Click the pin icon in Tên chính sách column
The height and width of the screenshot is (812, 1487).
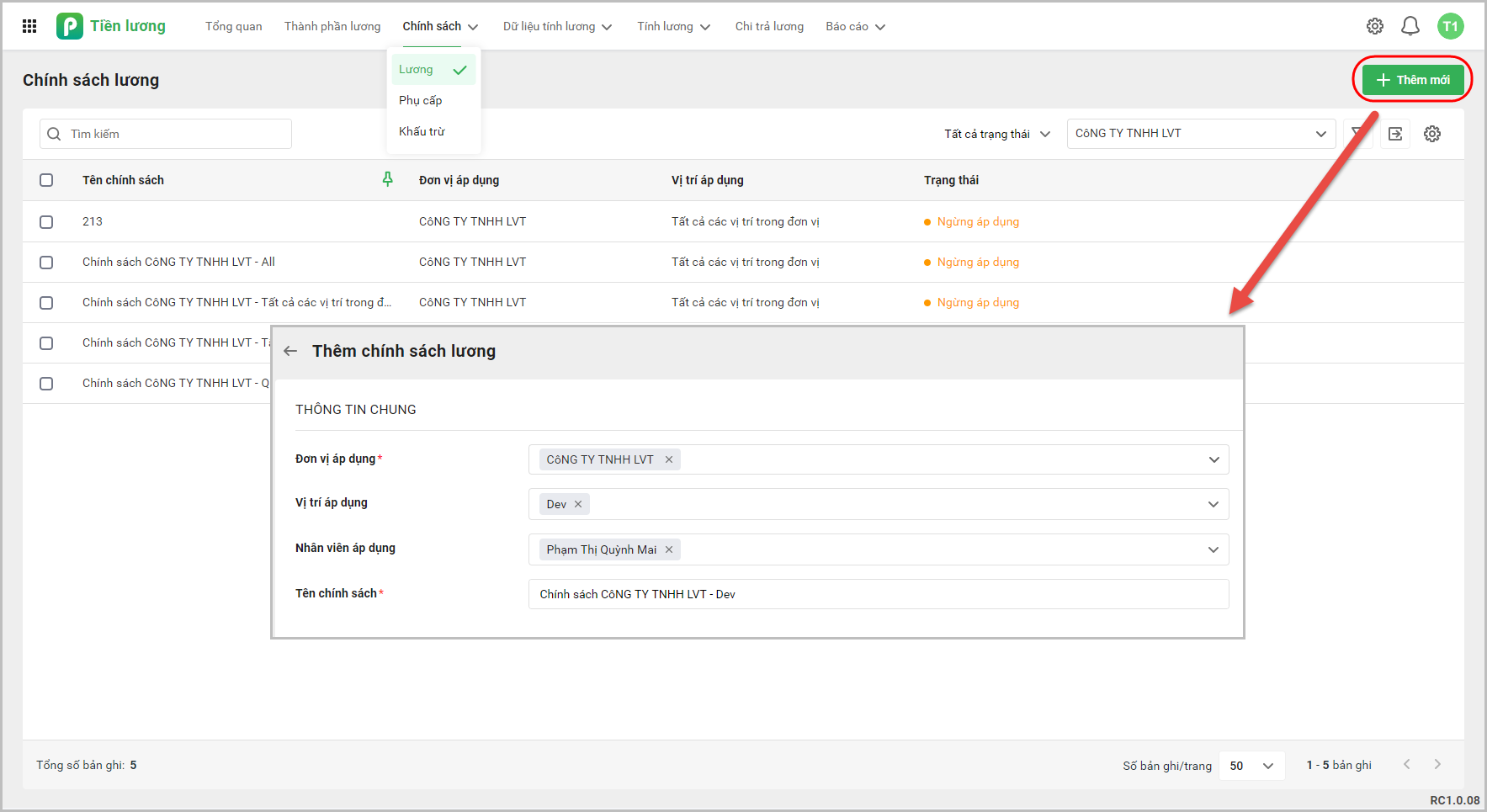pyautogui.click(x=387, y=179)
